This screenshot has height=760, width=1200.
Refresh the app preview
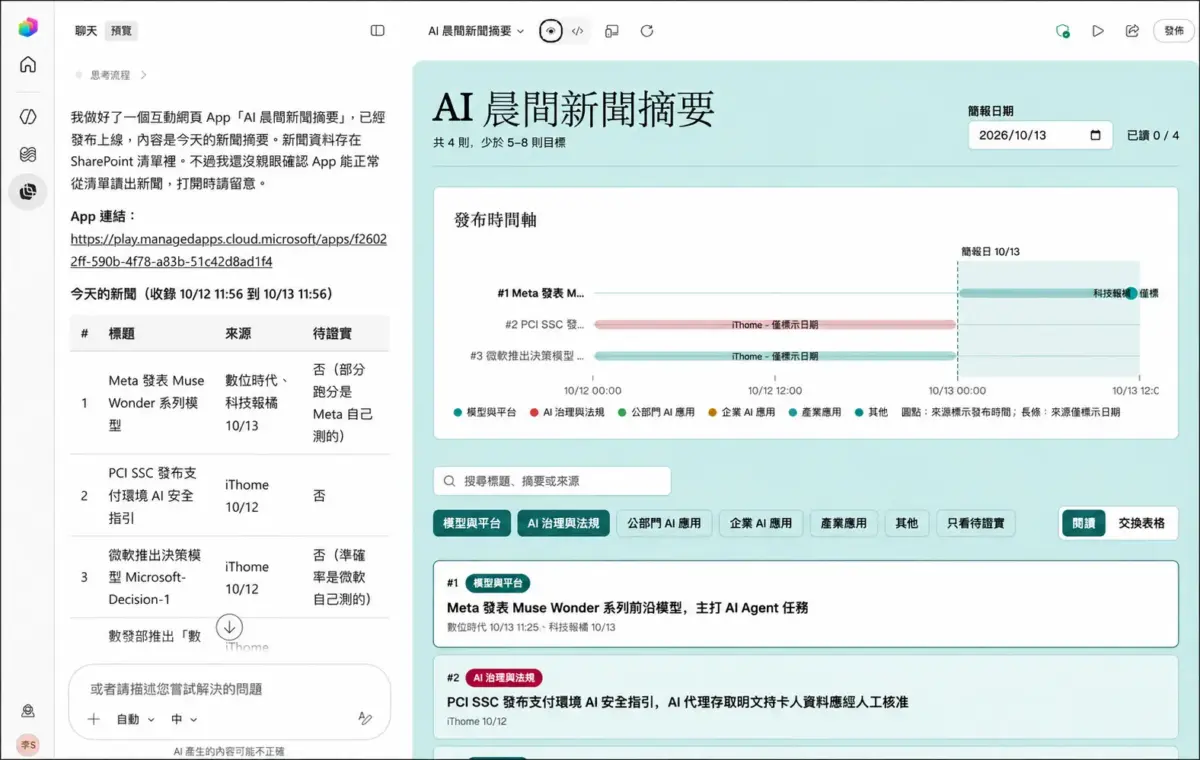click(647, 31)
